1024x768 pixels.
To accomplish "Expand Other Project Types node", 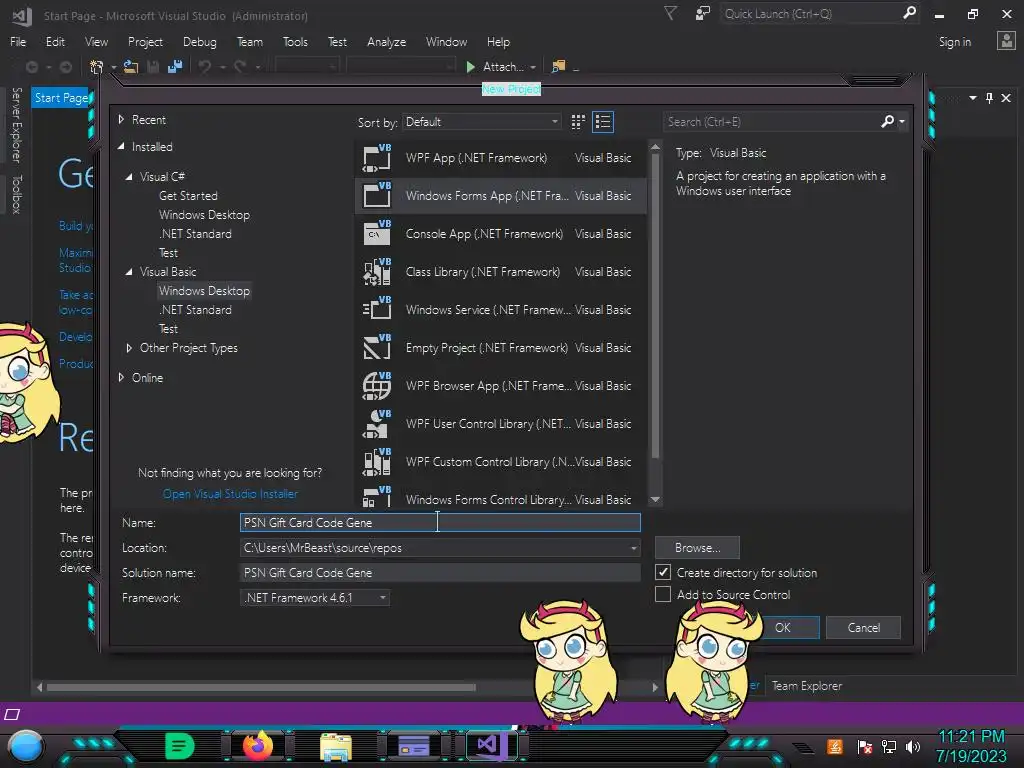I will click(129, 348).
